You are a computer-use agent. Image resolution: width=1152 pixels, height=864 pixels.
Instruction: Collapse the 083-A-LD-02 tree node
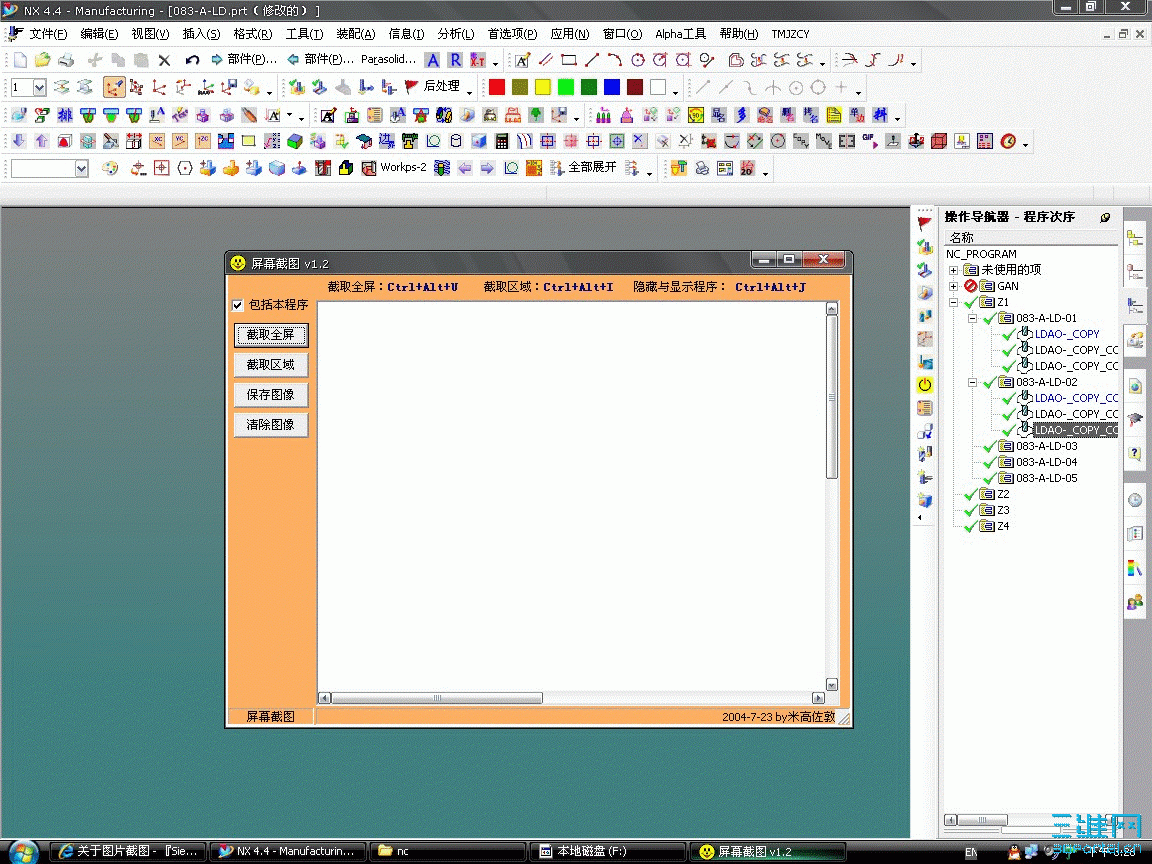click(x=970, y=382)
